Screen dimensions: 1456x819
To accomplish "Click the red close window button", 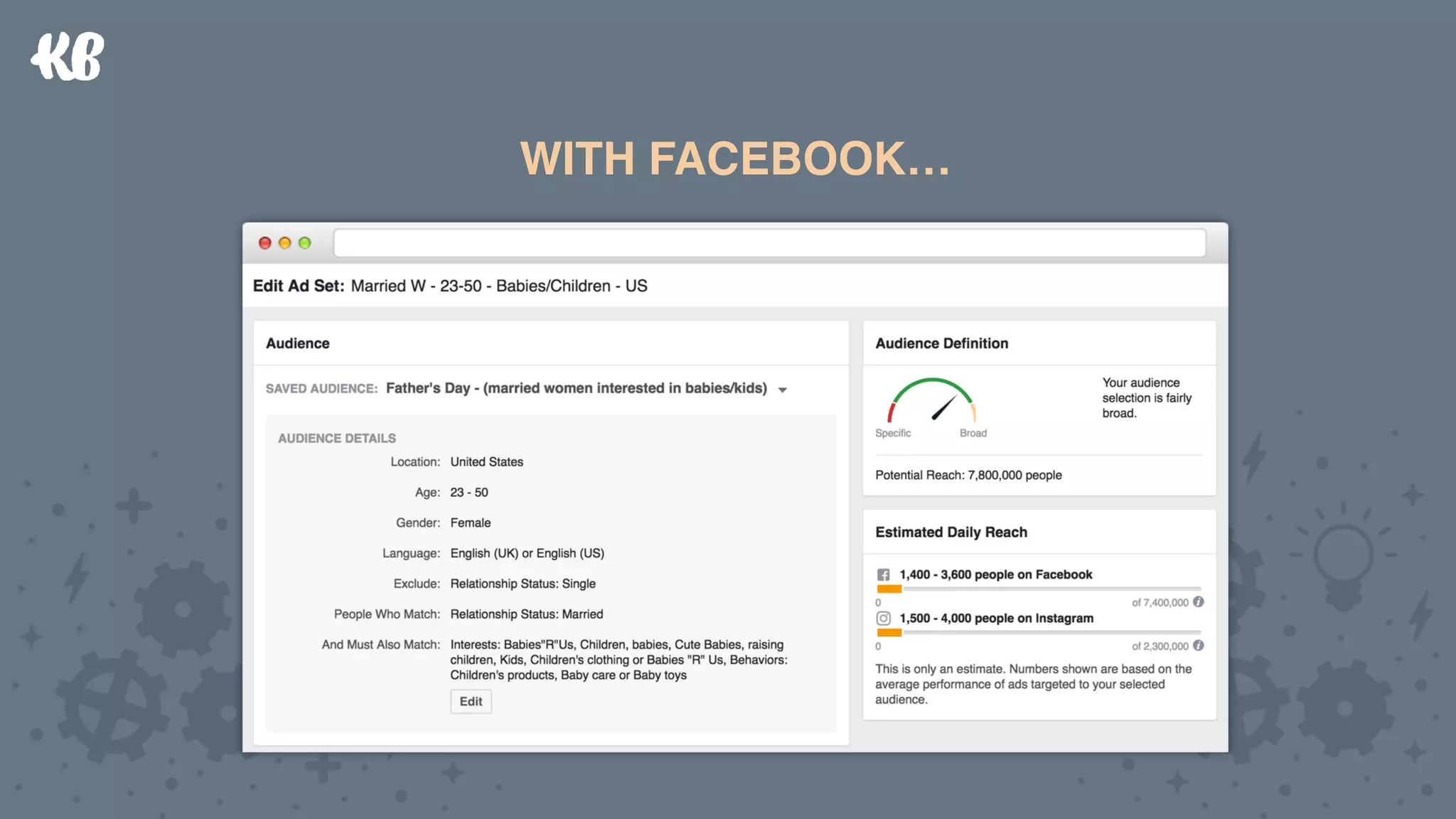I will (x=265, y=243).
